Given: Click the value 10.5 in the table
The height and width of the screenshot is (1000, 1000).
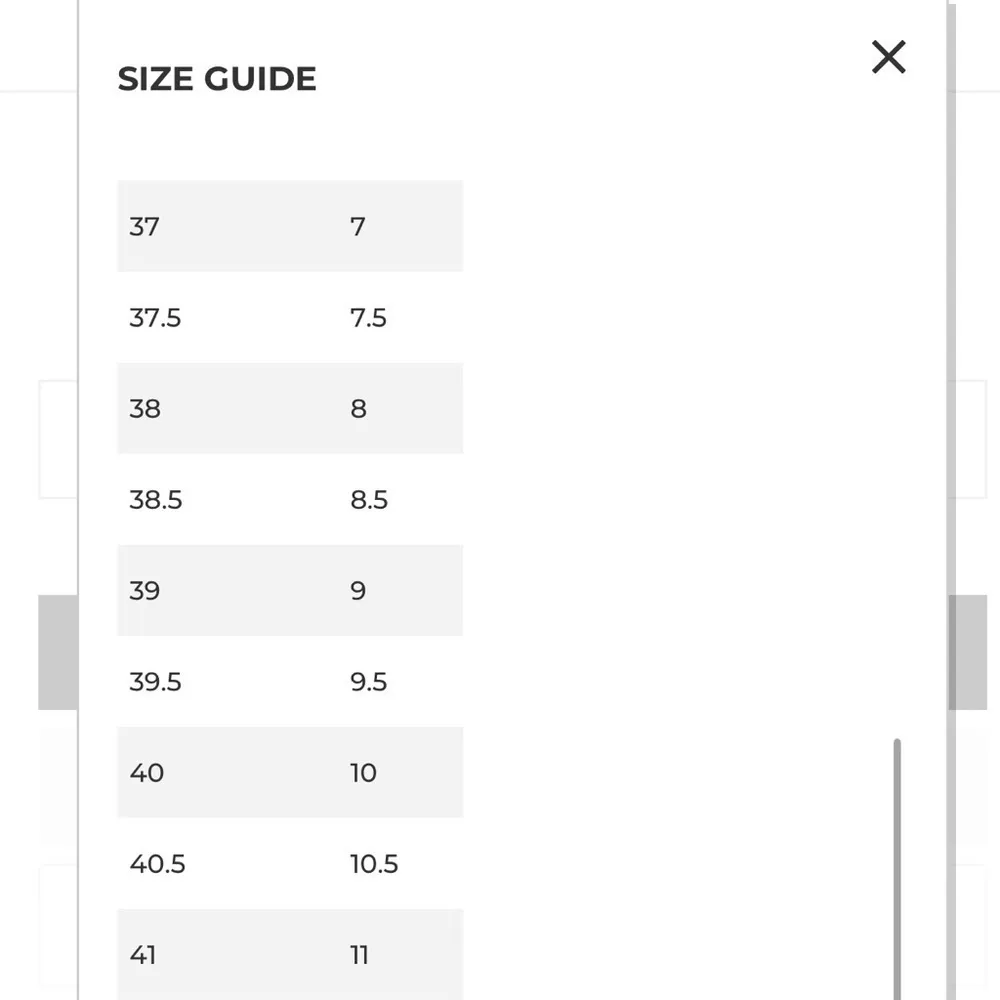Looking at the screenshot, I should [374, 864].
